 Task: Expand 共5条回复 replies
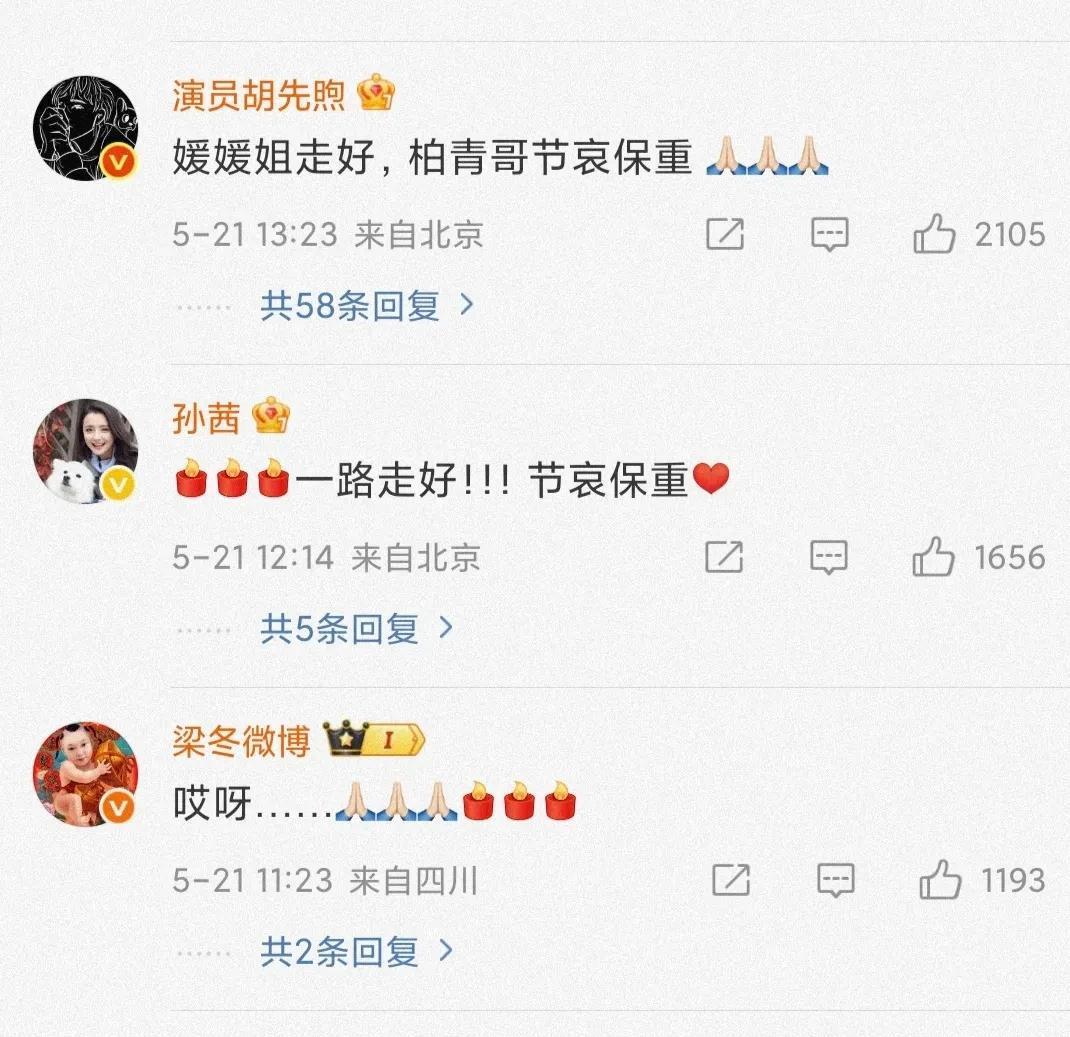click(x=356, y=628)
